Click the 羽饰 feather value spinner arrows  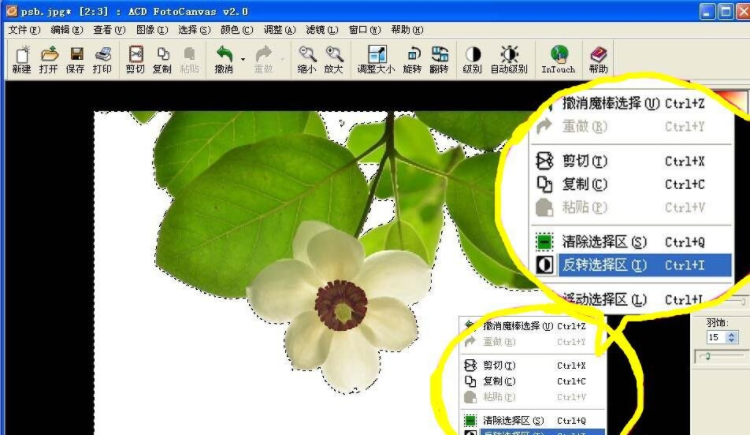(731, 338)
